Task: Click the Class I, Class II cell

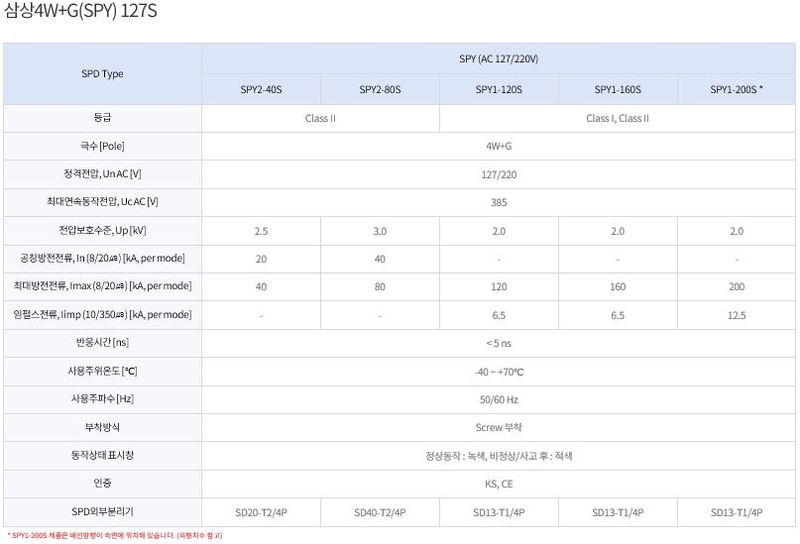Action: (x=617, y=118)
